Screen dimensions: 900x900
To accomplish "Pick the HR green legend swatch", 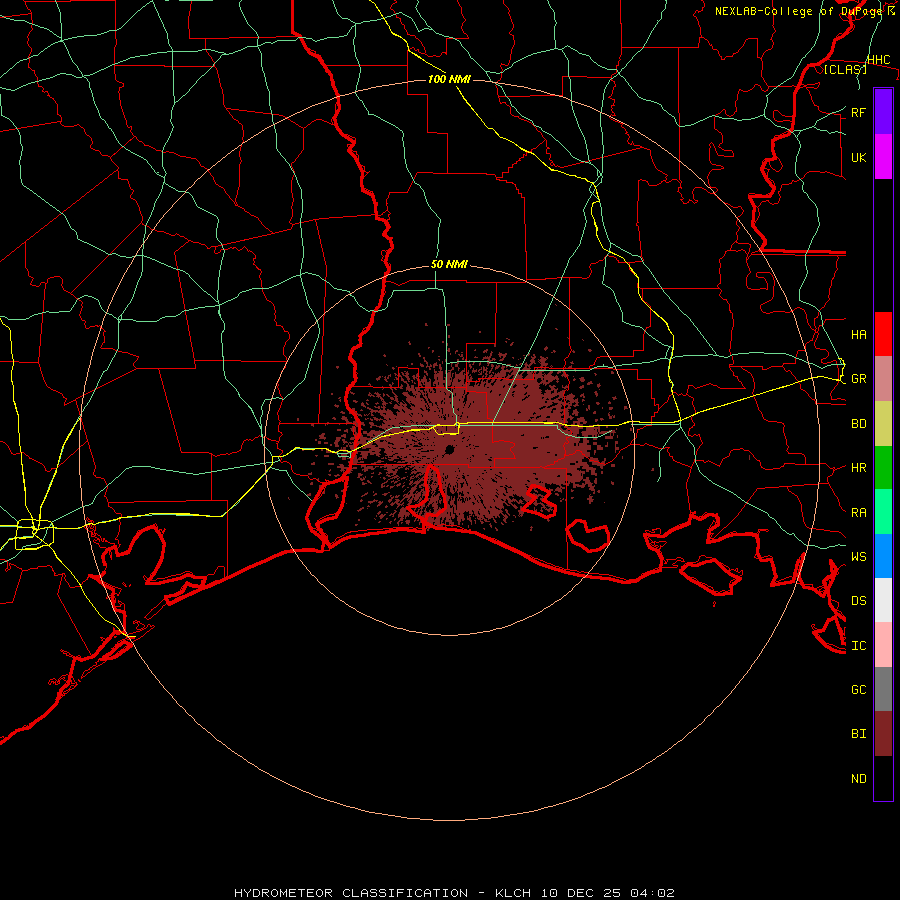I will [883, 467].
